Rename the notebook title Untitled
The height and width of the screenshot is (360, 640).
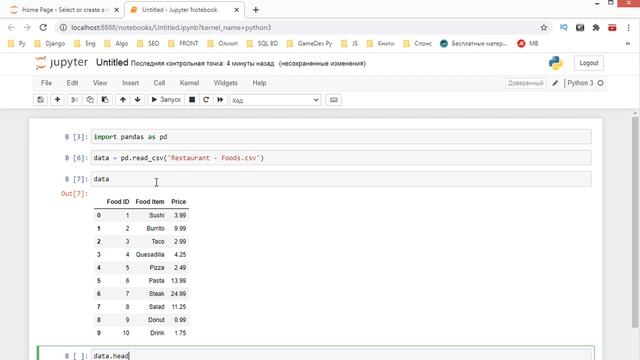coord(112,63)
